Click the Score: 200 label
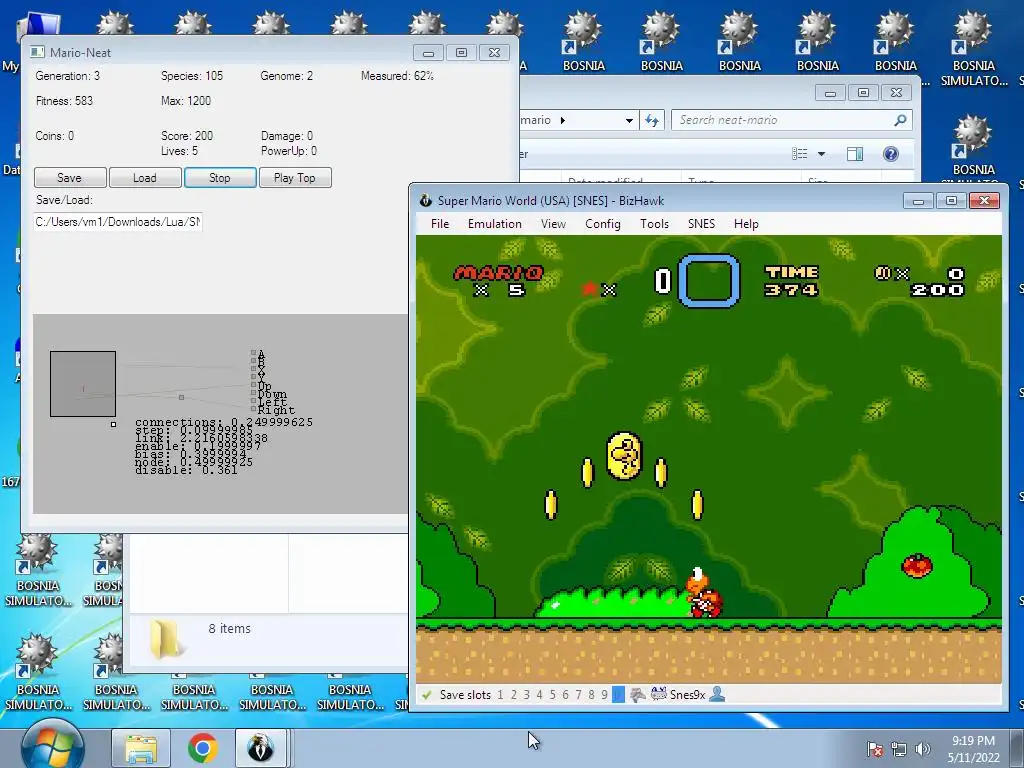This screenshot has width=1024, height=768. pos(187,136)
